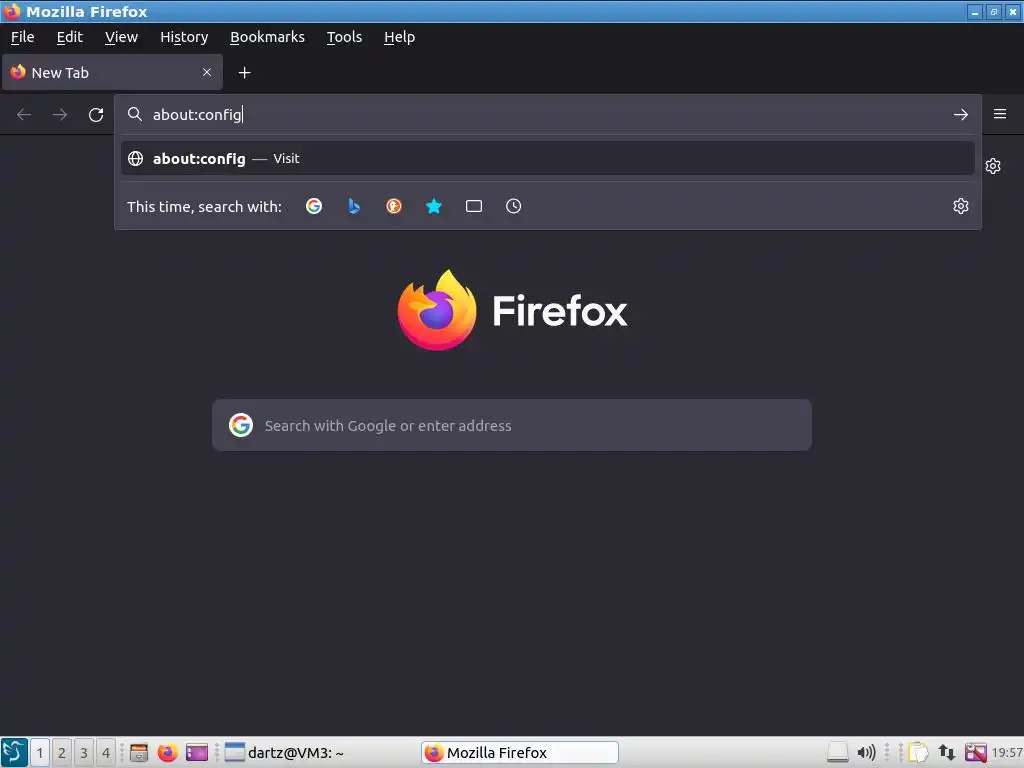Search this time with Google
Viewport: 1024px width, 768px height.
[x=314, y=206]
